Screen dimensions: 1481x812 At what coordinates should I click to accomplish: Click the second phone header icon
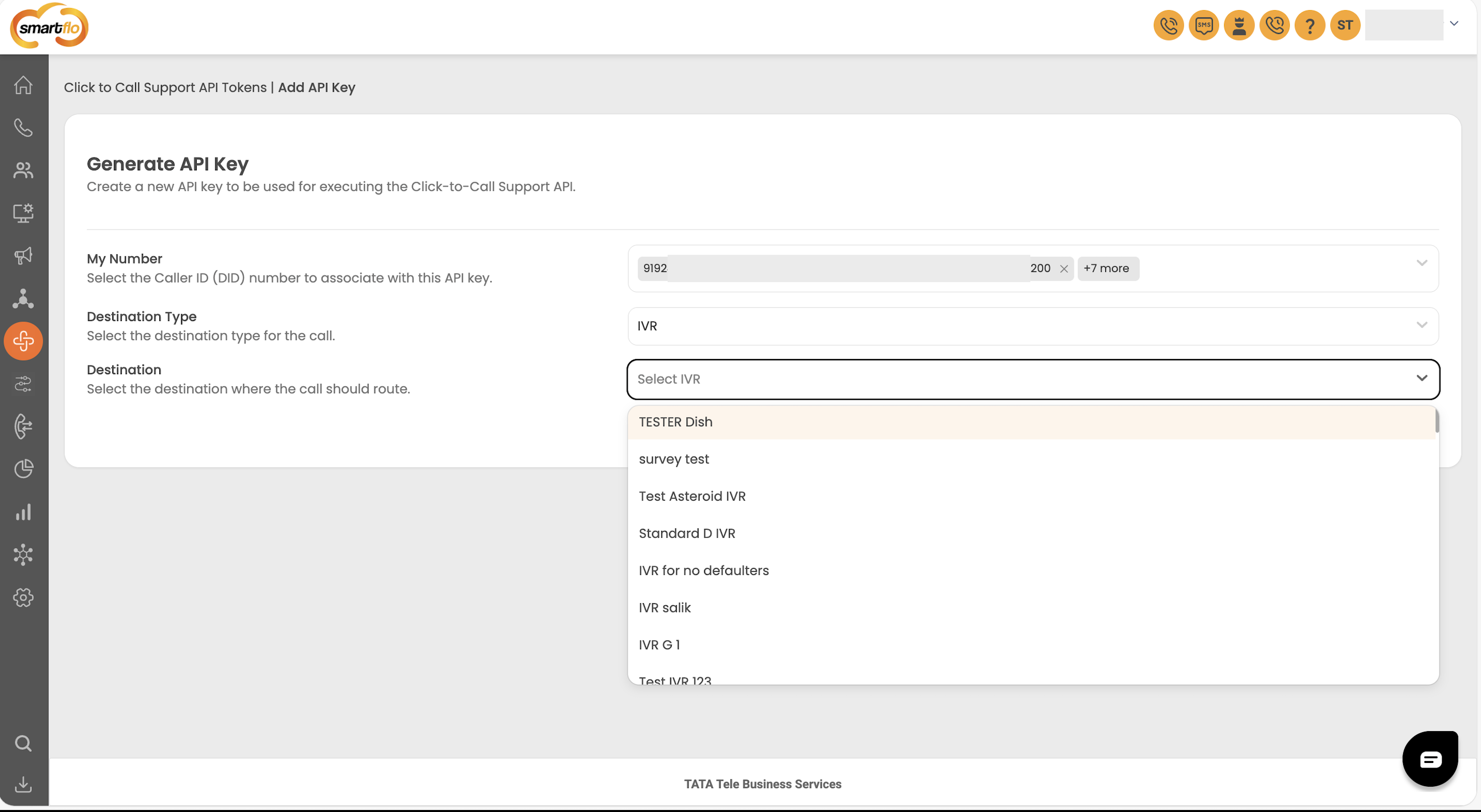pos(1275,25)
